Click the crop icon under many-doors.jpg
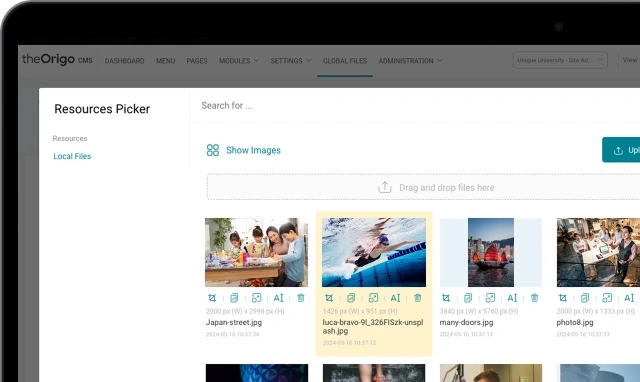The height and width of the screenshot is (382, 640). coord(446,298)
